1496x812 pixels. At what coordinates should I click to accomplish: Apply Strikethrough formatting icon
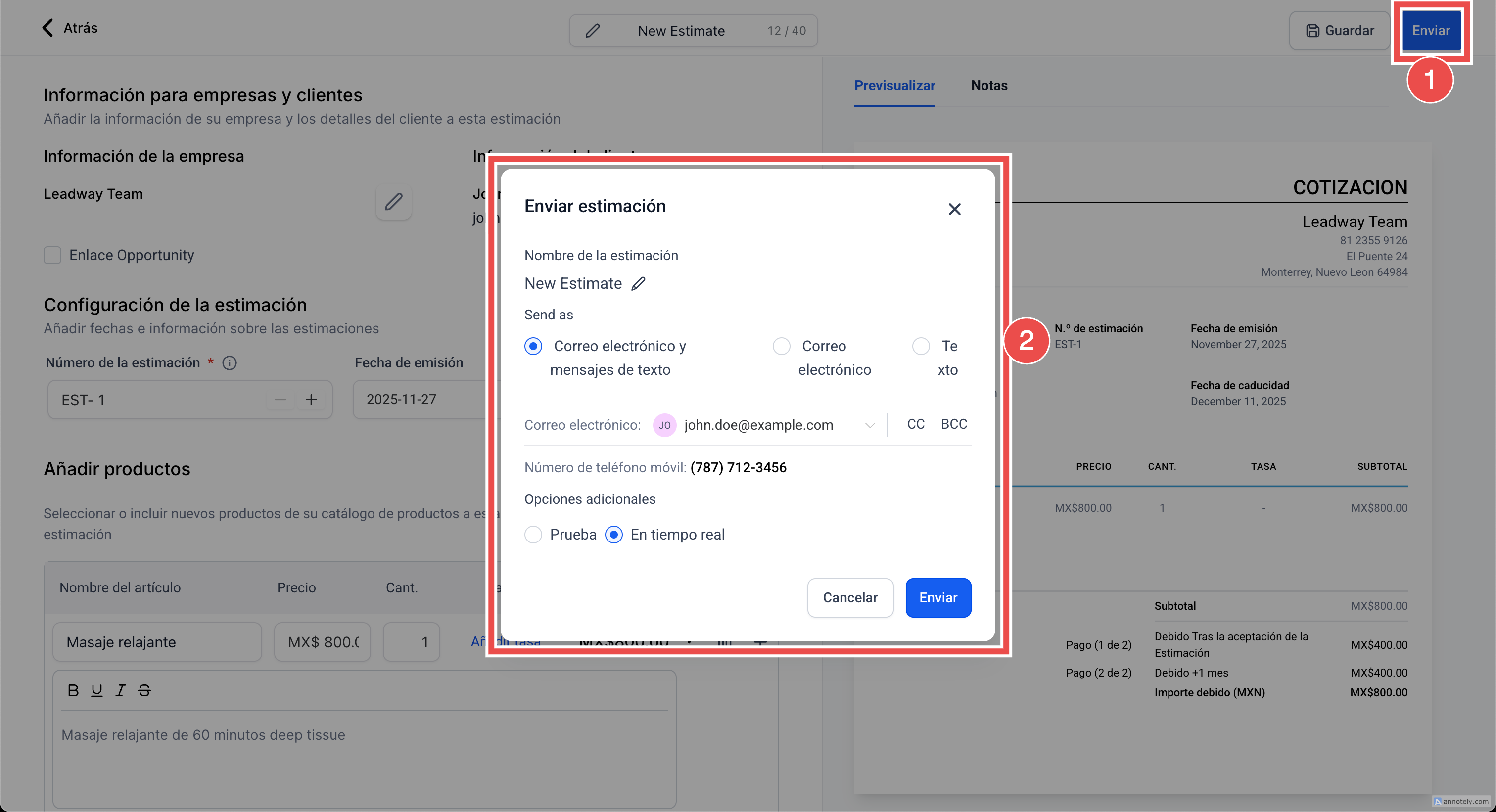coord(144,690)
